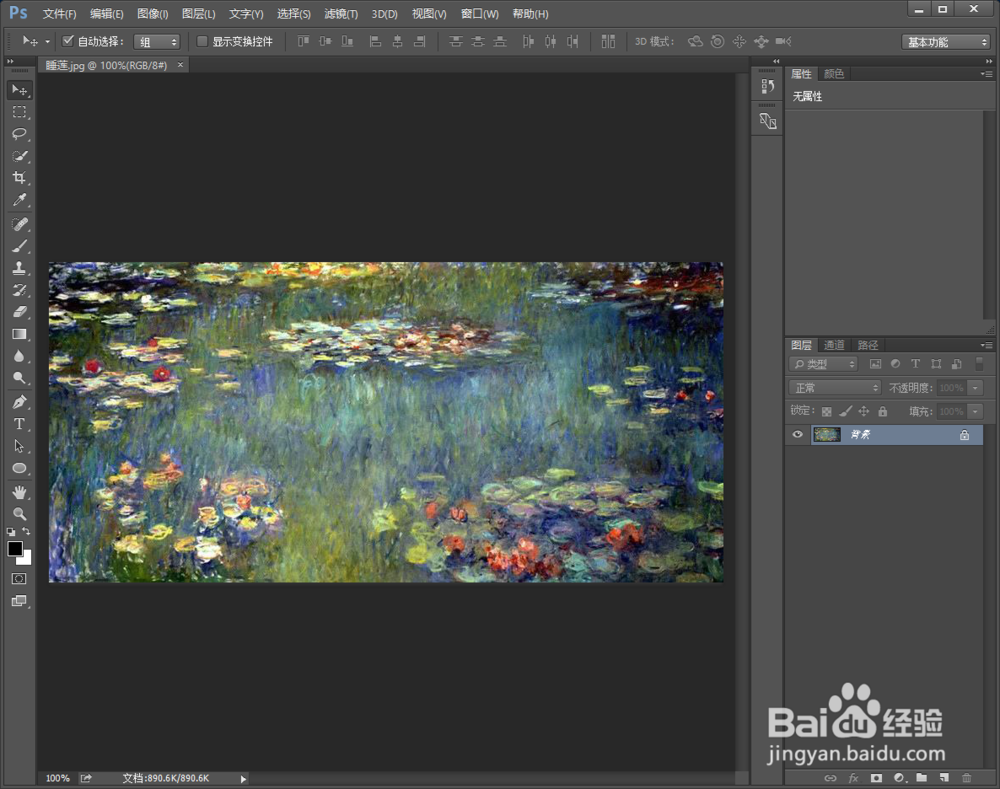
Task: Switch to the 路径 tab
Action: (x=867, y=345)
